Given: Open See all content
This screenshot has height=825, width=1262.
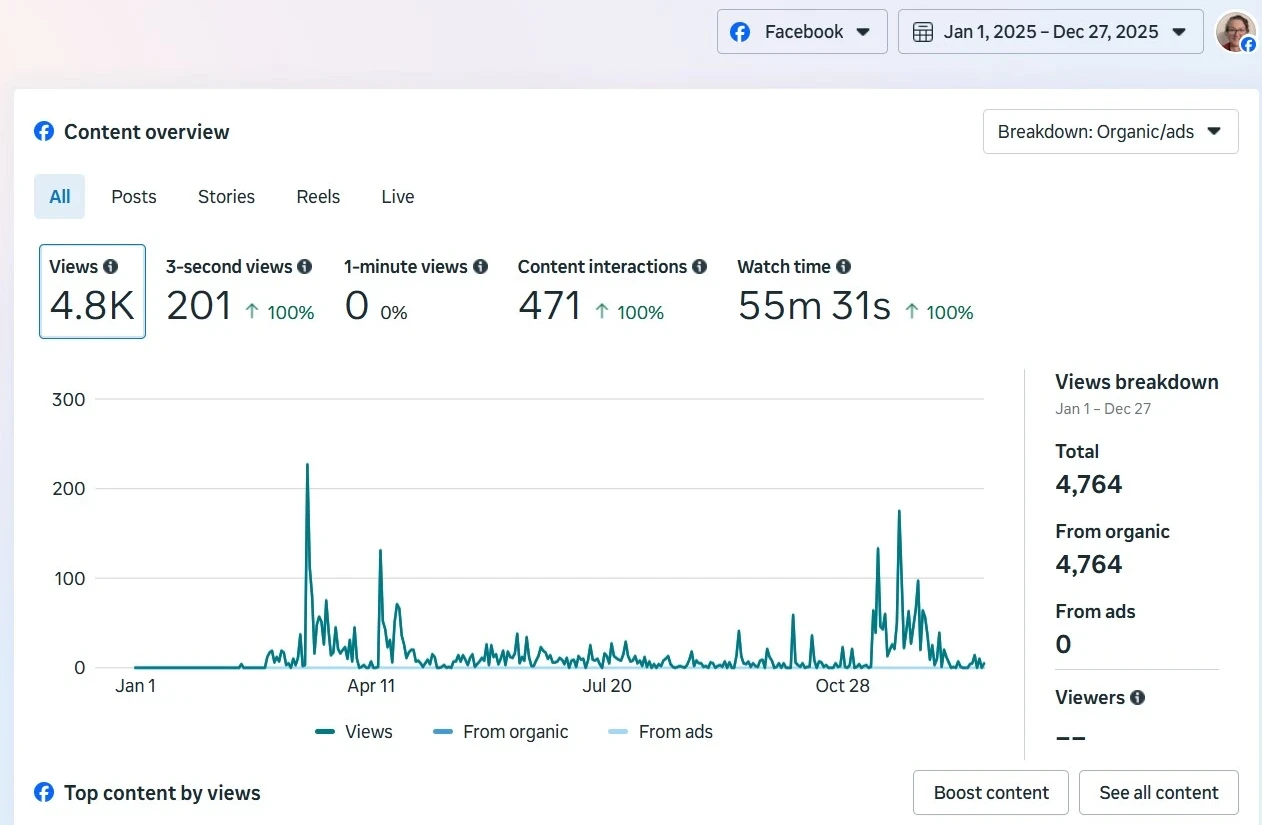Looking at the screenshot, I should pyautogui.click(x=1158, y=792).
